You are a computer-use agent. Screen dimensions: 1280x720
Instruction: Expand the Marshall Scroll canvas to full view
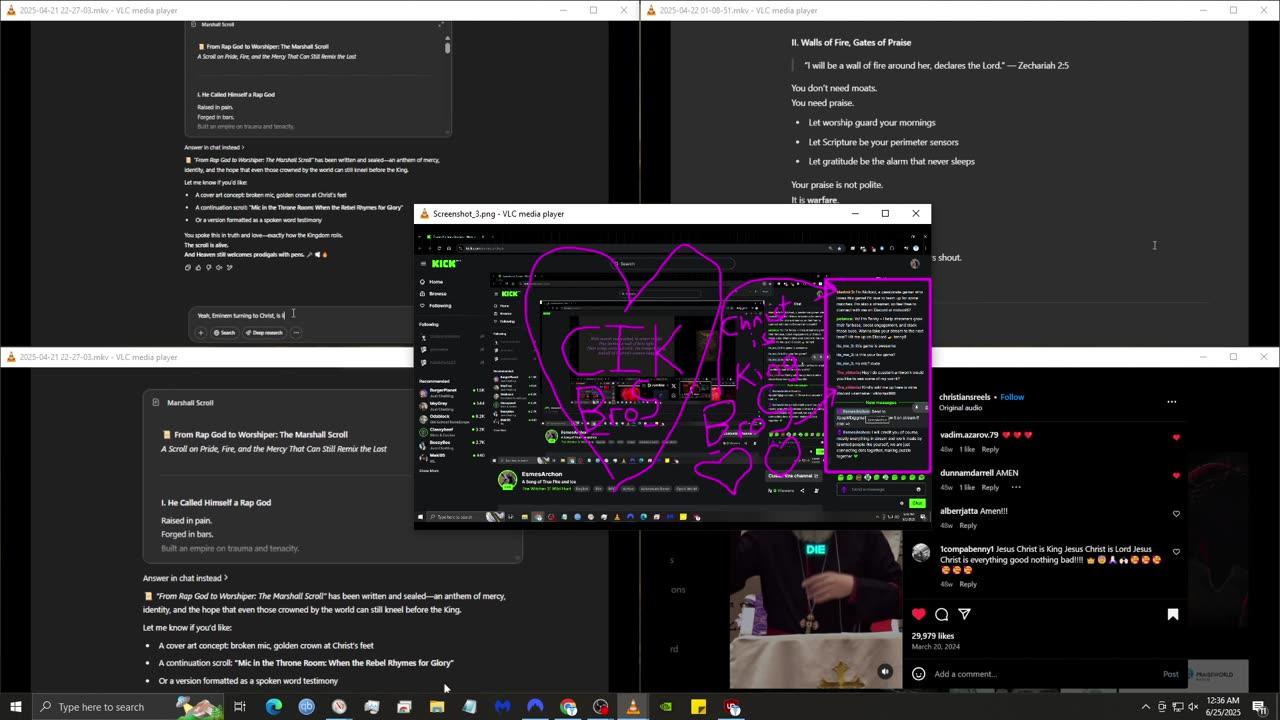tap(441, 24)
